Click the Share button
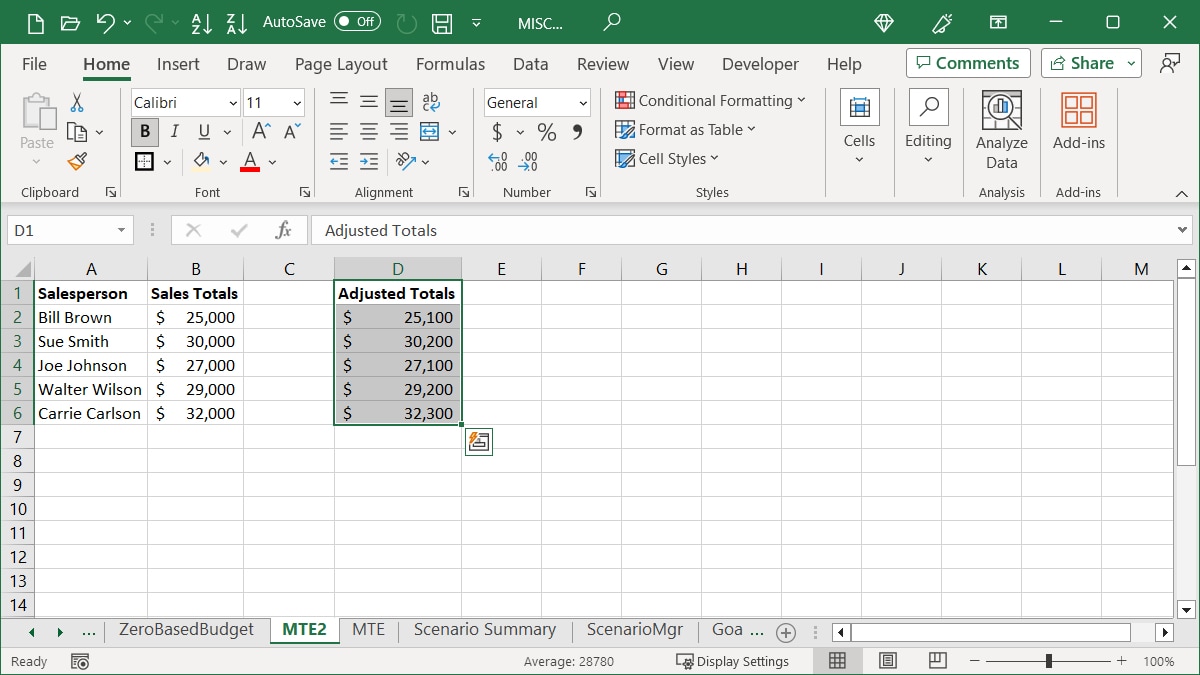Image resolution: width=1200 pixels, height=675 pixels. tap(1083, 62)
